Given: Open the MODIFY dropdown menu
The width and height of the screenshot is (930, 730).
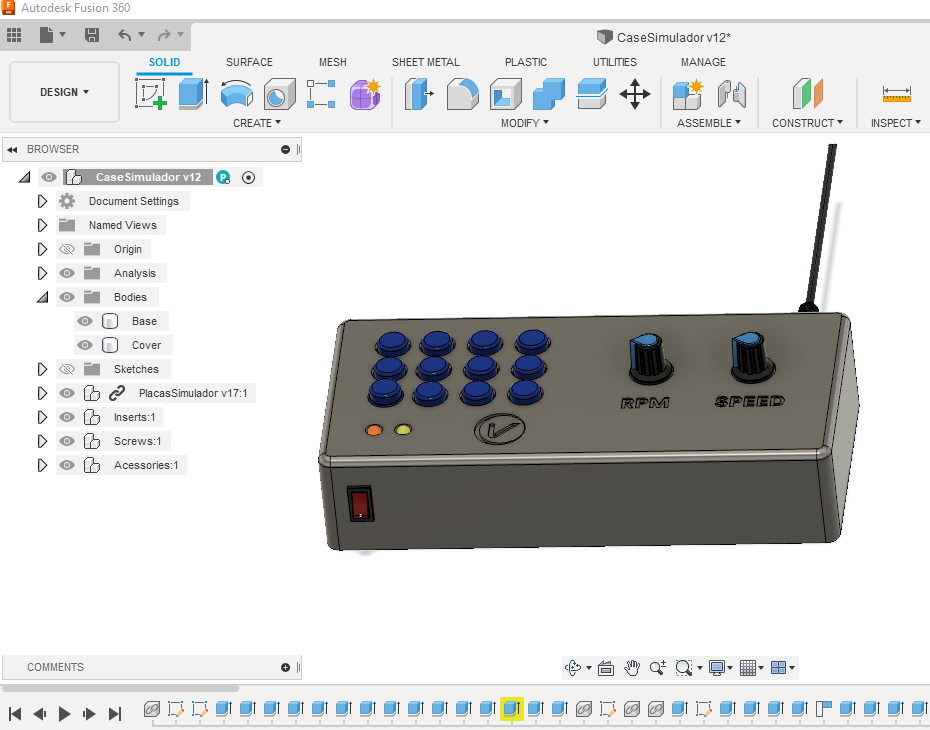Looking at the screenshot, I should tap(525, 123).
